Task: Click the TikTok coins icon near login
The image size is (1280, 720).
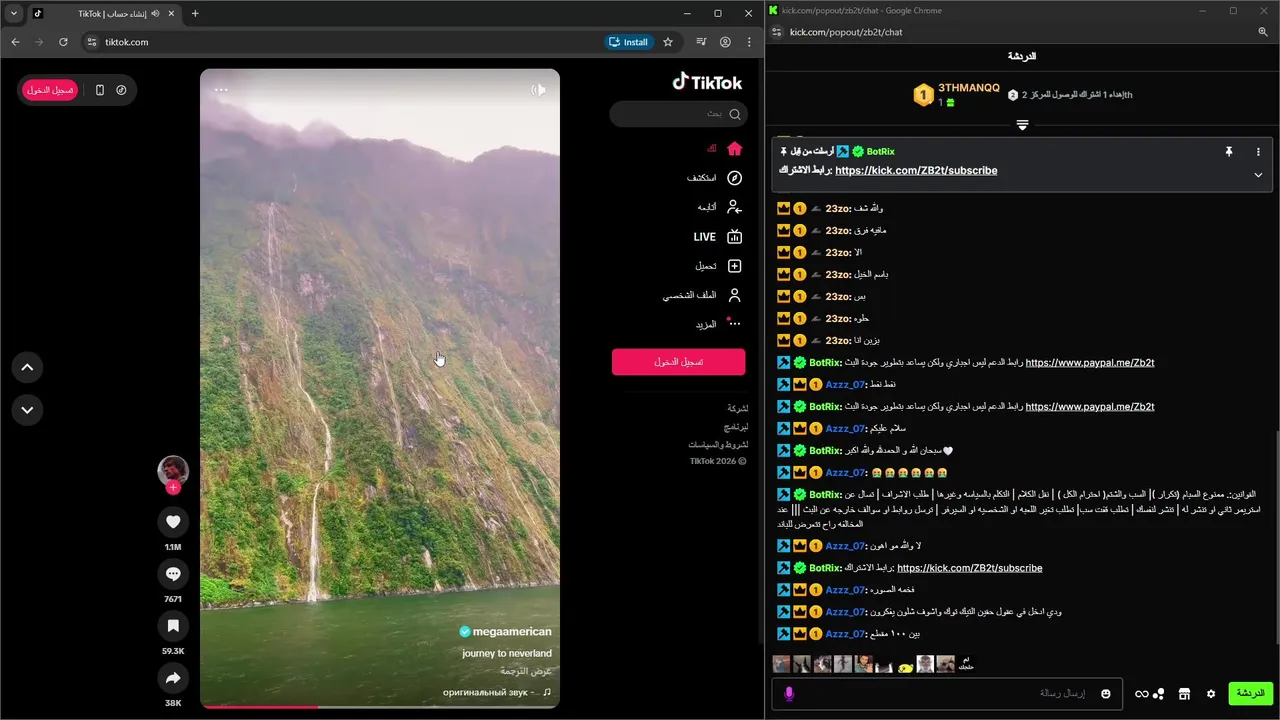Action: [x=121, y=90]
